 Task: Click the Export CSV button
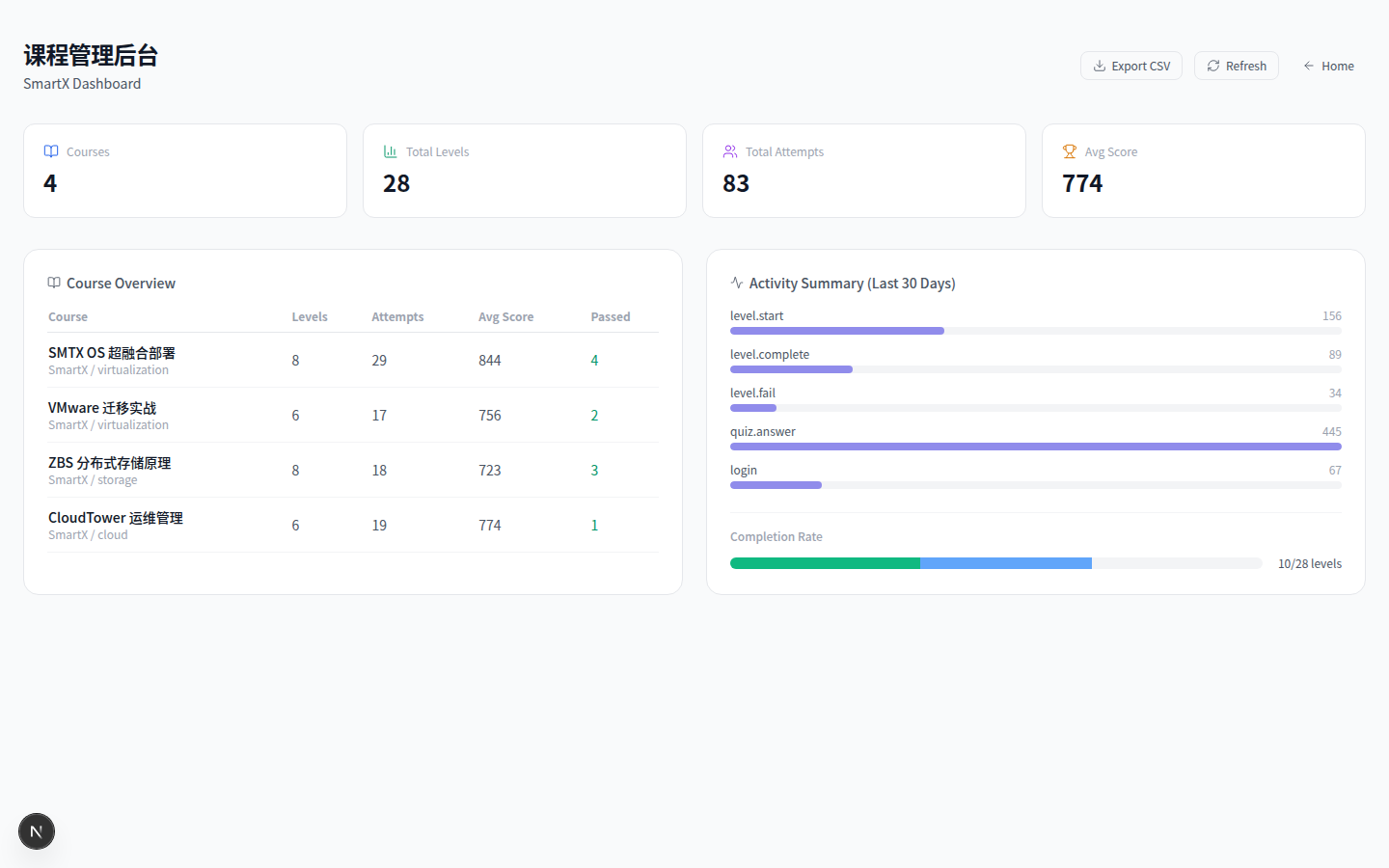pyautogui.click(x=1130, y=66)
